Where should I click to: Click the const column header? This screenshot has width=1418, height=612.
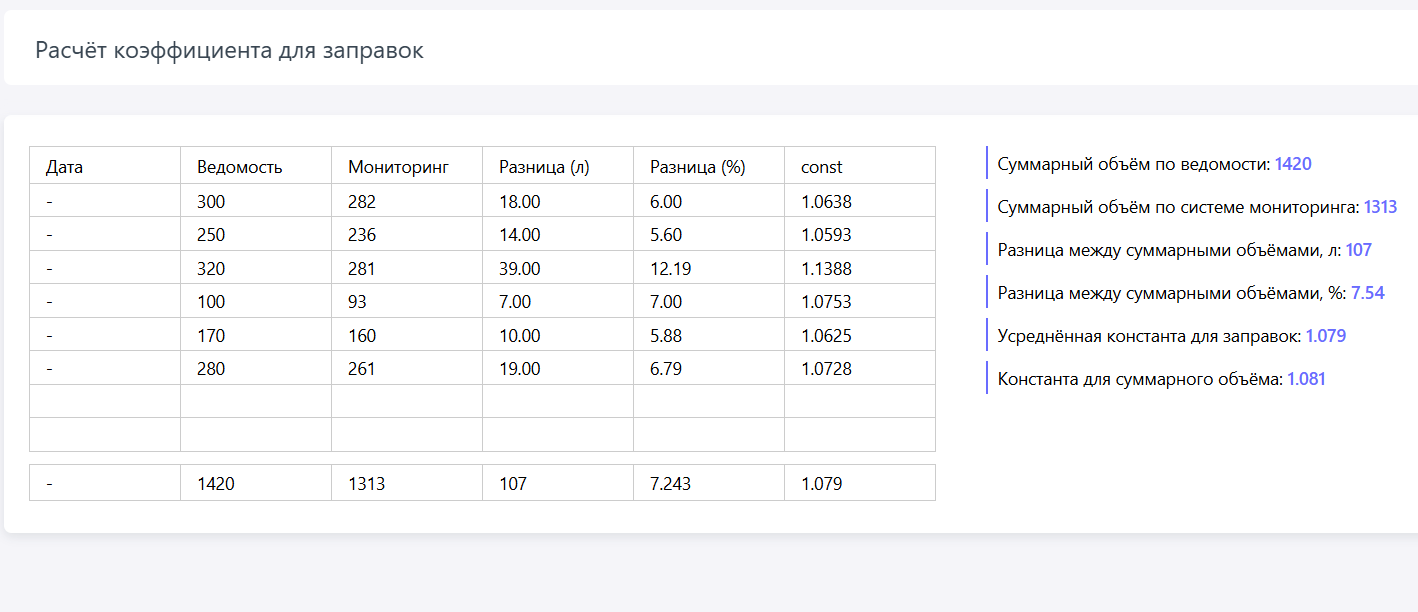tap(859, 167)
